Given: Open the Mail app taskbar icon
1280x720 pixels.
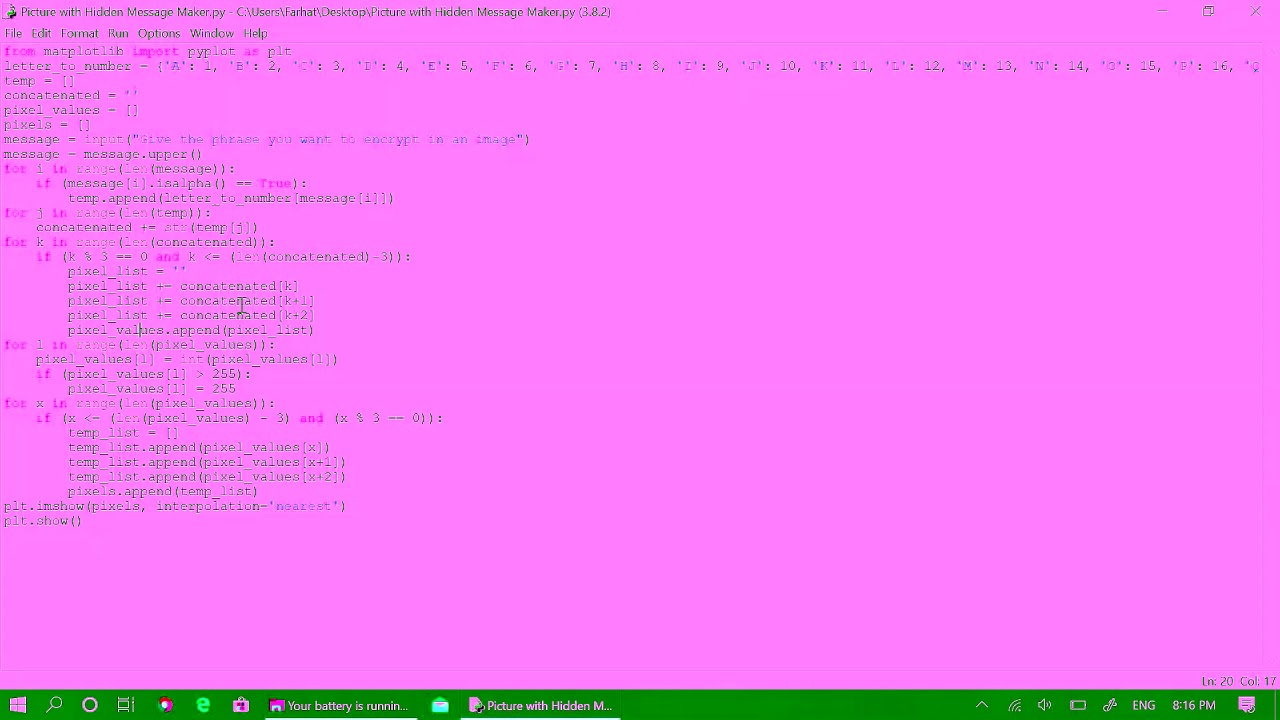Looking at the screenshot, I should pyautogui.click(x=440, y=705).
